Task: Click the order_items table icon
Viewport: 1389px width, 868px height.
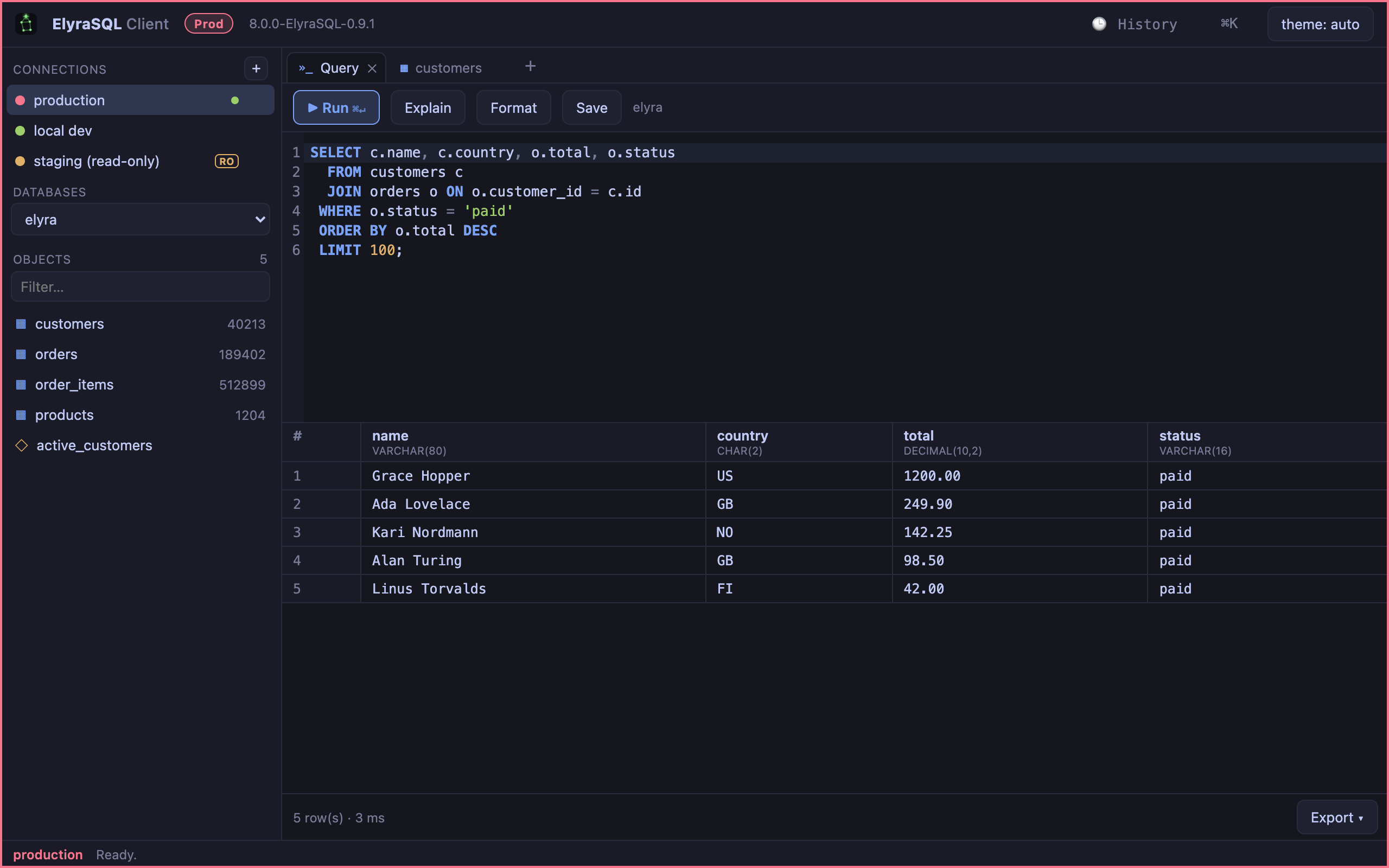Action: tap(21, 385)
